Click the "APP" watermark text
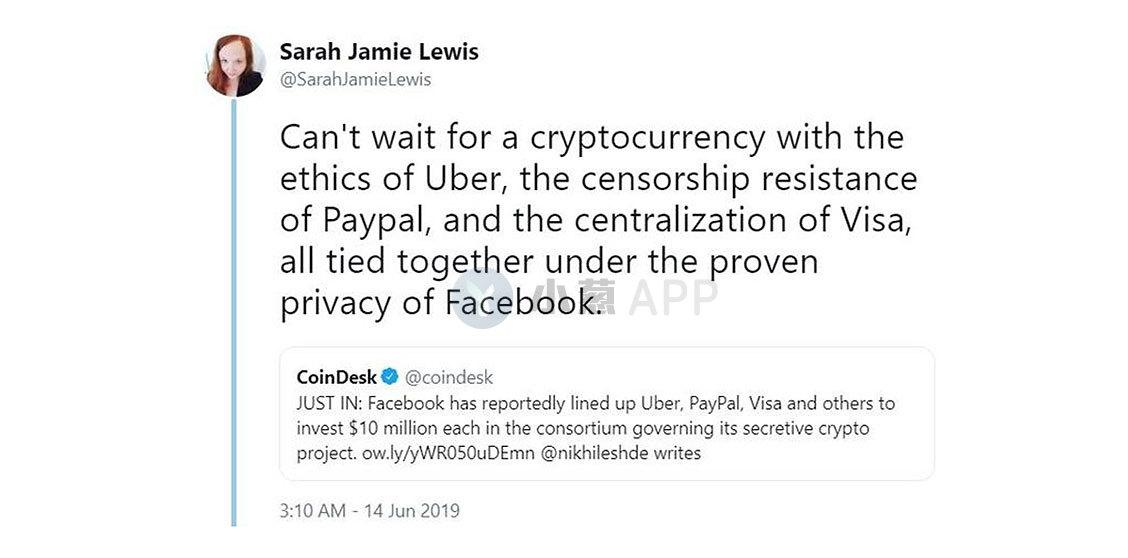This screenshot has width=1128, height=558. click(x=673, y=297)
